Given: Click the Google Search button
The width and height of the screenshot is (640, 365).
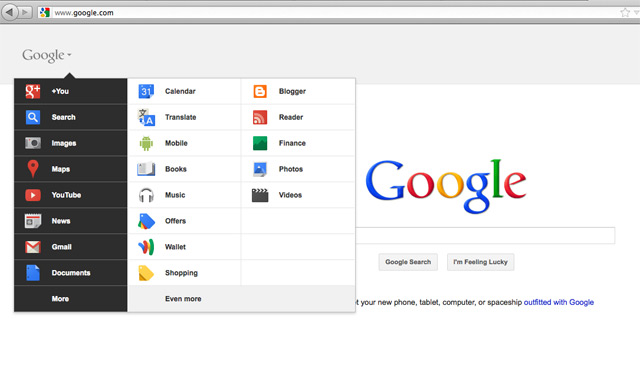Looking at the screenshot, I should 408,262.
